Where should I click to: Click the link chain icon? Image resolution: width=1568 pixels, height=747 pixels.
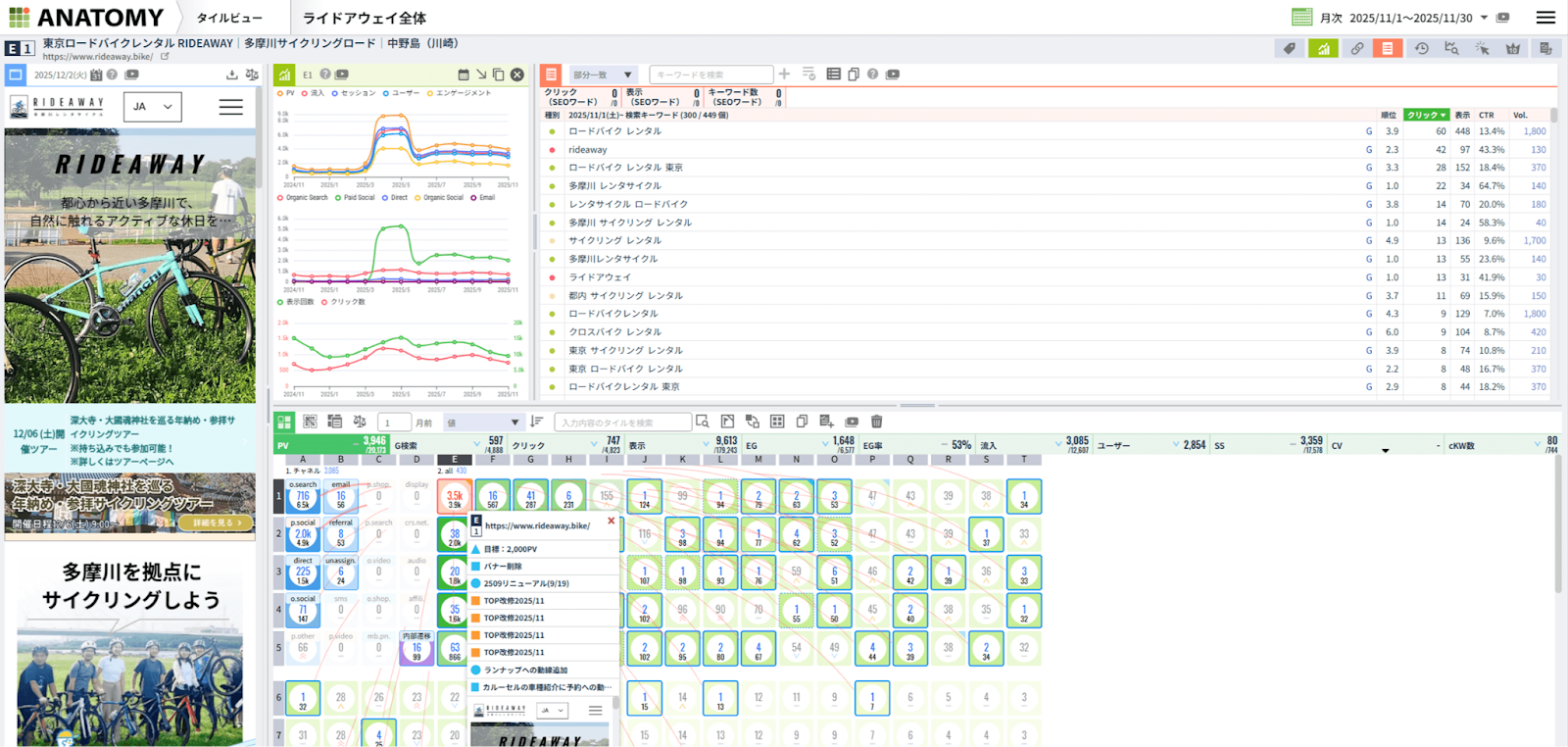(1356, 48)
